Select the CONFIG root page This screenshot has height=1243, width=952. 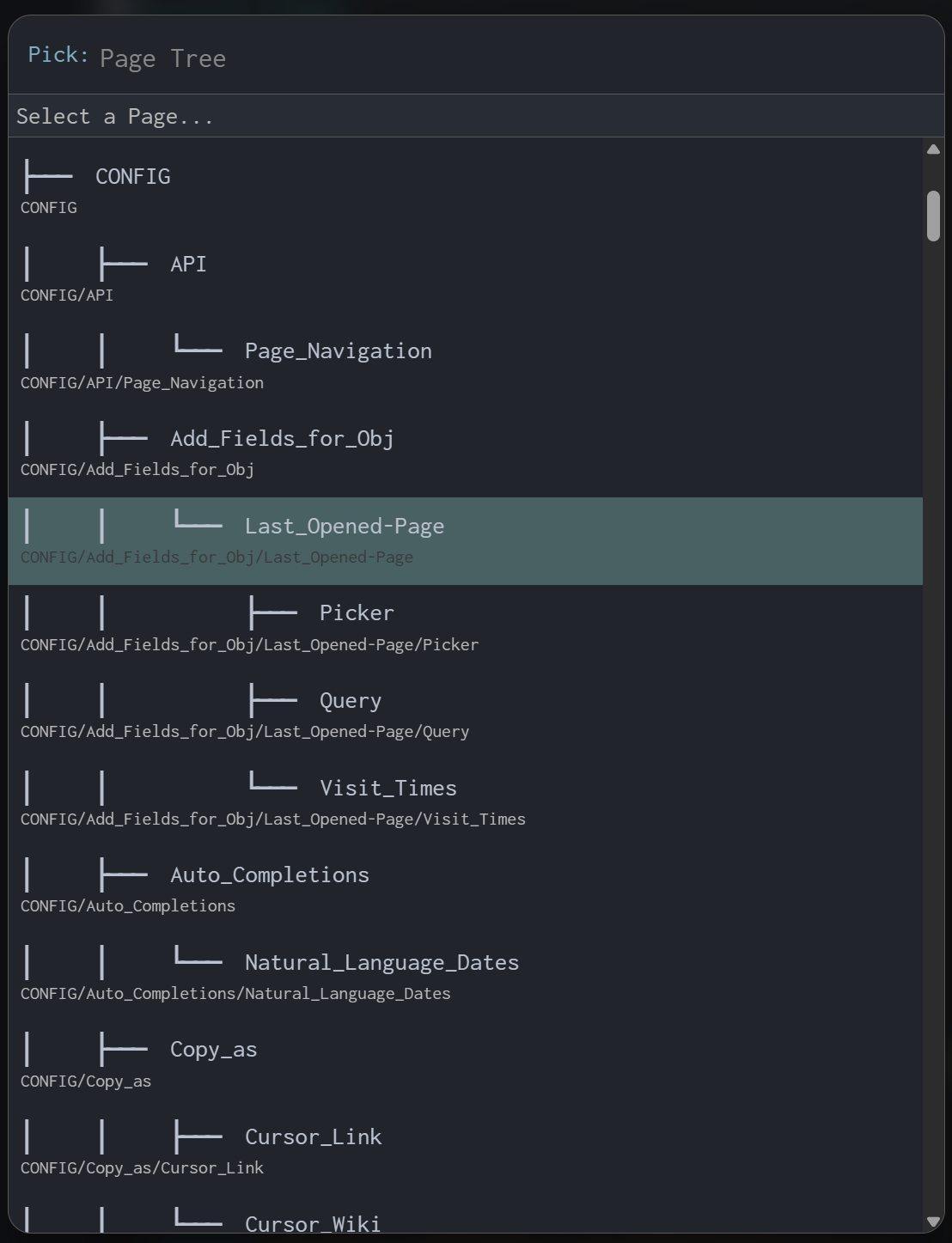132,177
